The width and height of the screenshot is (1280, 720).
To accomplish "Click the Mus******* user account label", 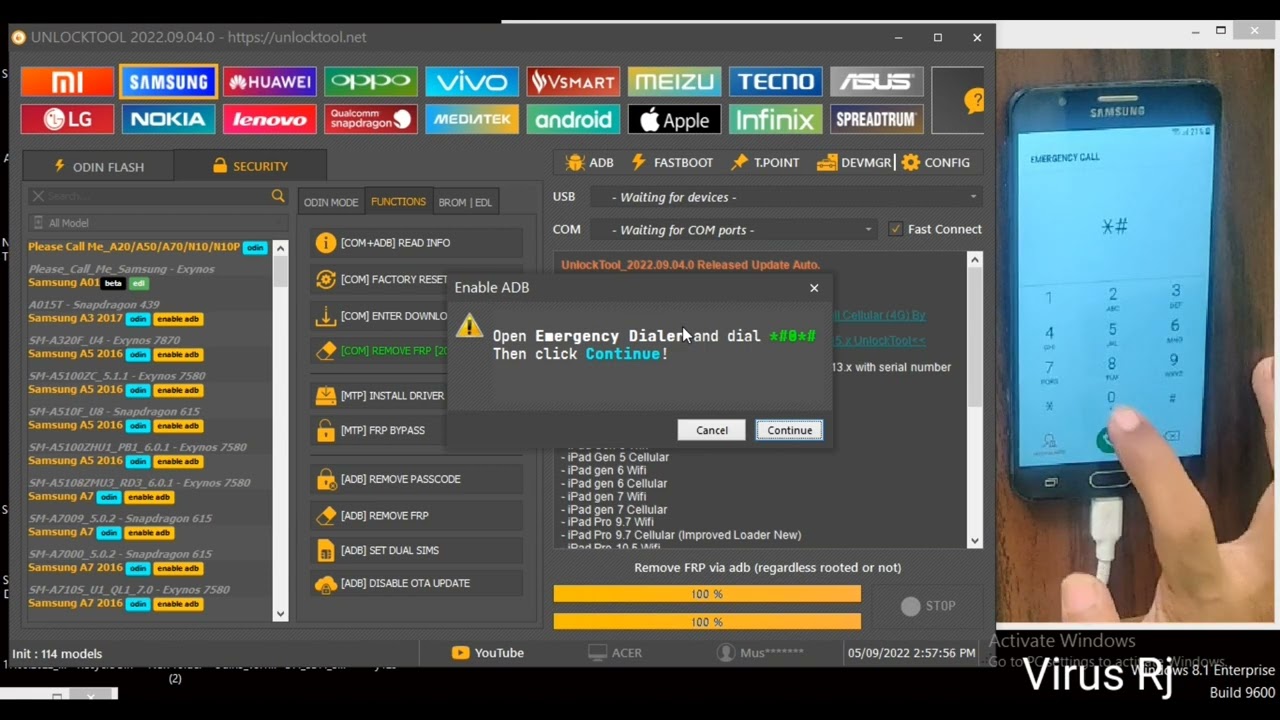I will tap(761, 653).
